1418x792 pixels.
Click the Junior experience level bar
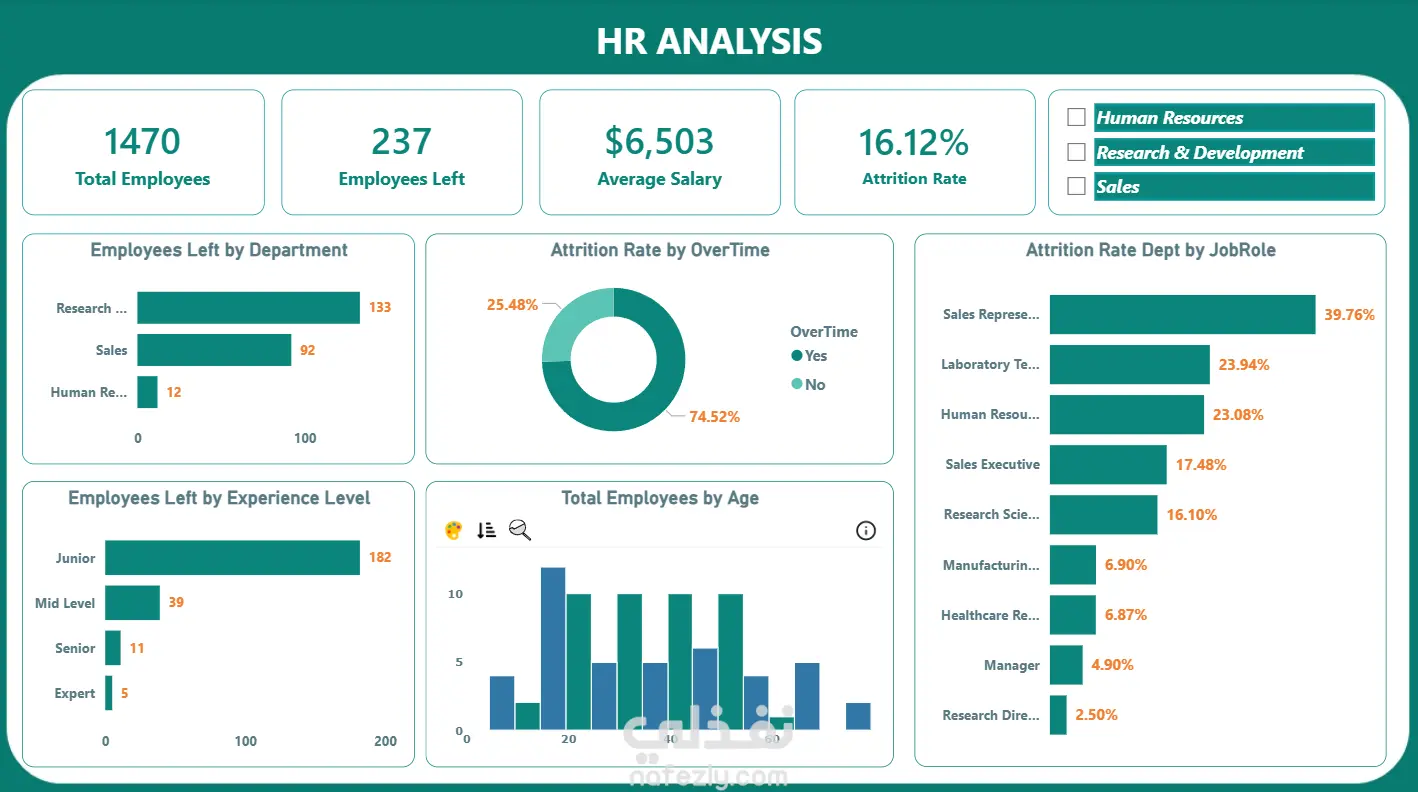click(232, 558)
